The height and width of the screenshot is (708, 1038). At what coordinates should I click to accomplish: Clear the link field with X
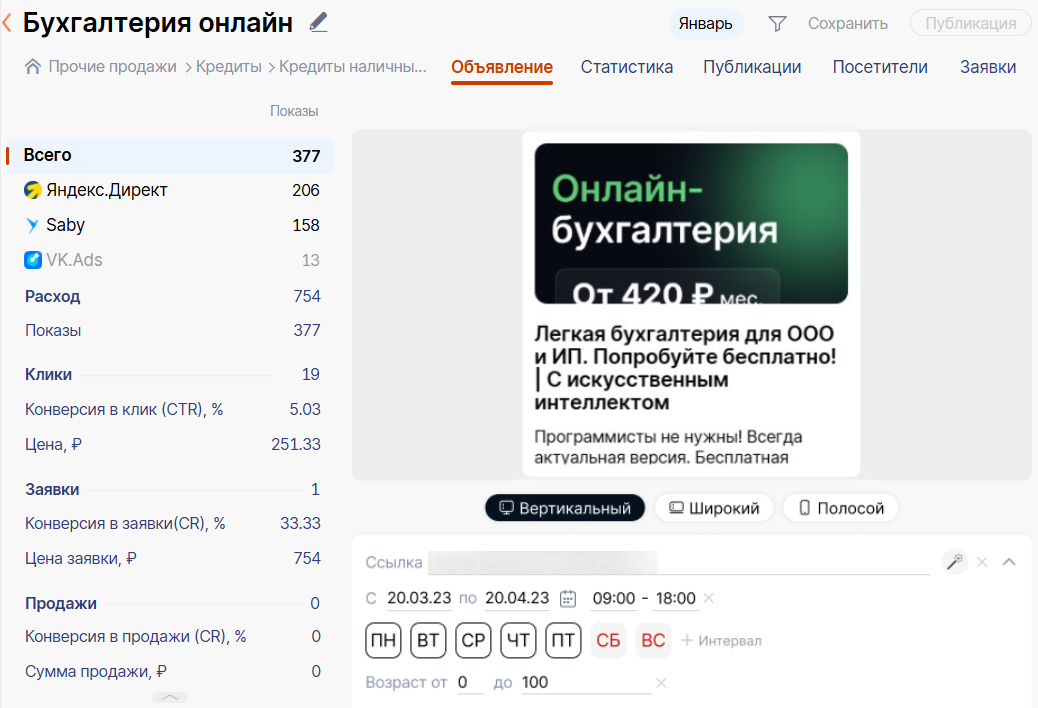pyautogui.click(x=982, y=562)
